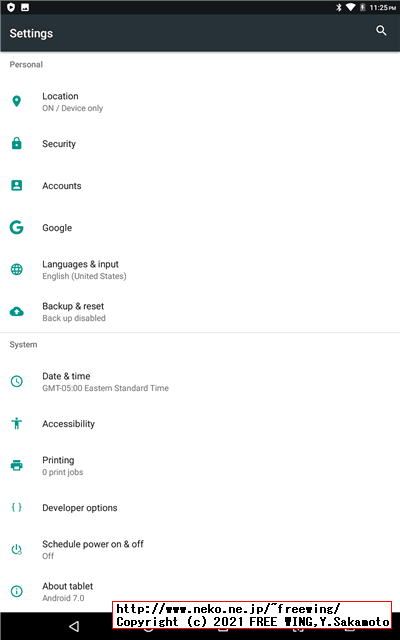Tap the Date & time clock icon
This screenshot has width=400, height=640.
tap(16, 381)
